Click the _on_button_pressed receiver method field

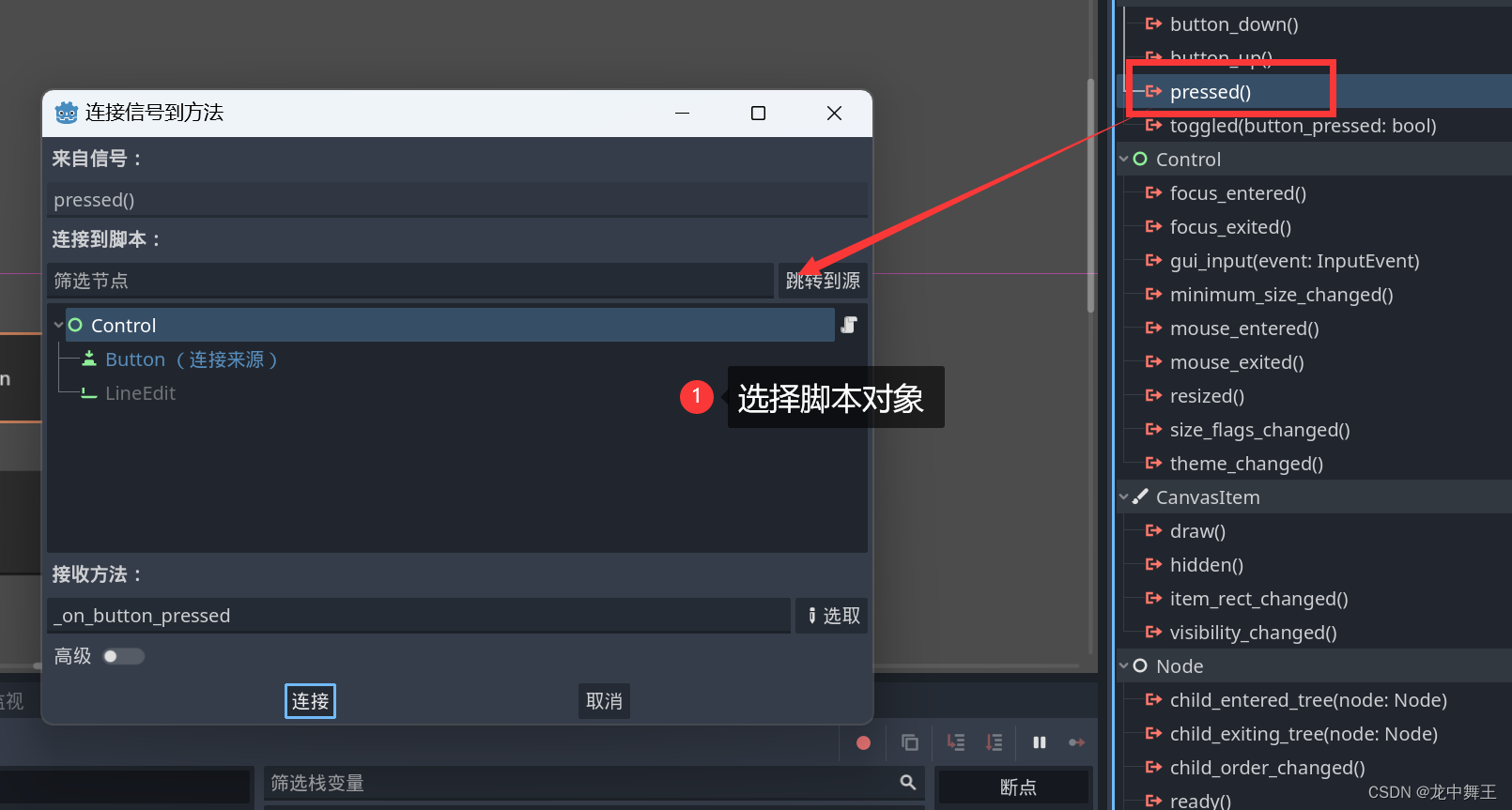[418, 616]
